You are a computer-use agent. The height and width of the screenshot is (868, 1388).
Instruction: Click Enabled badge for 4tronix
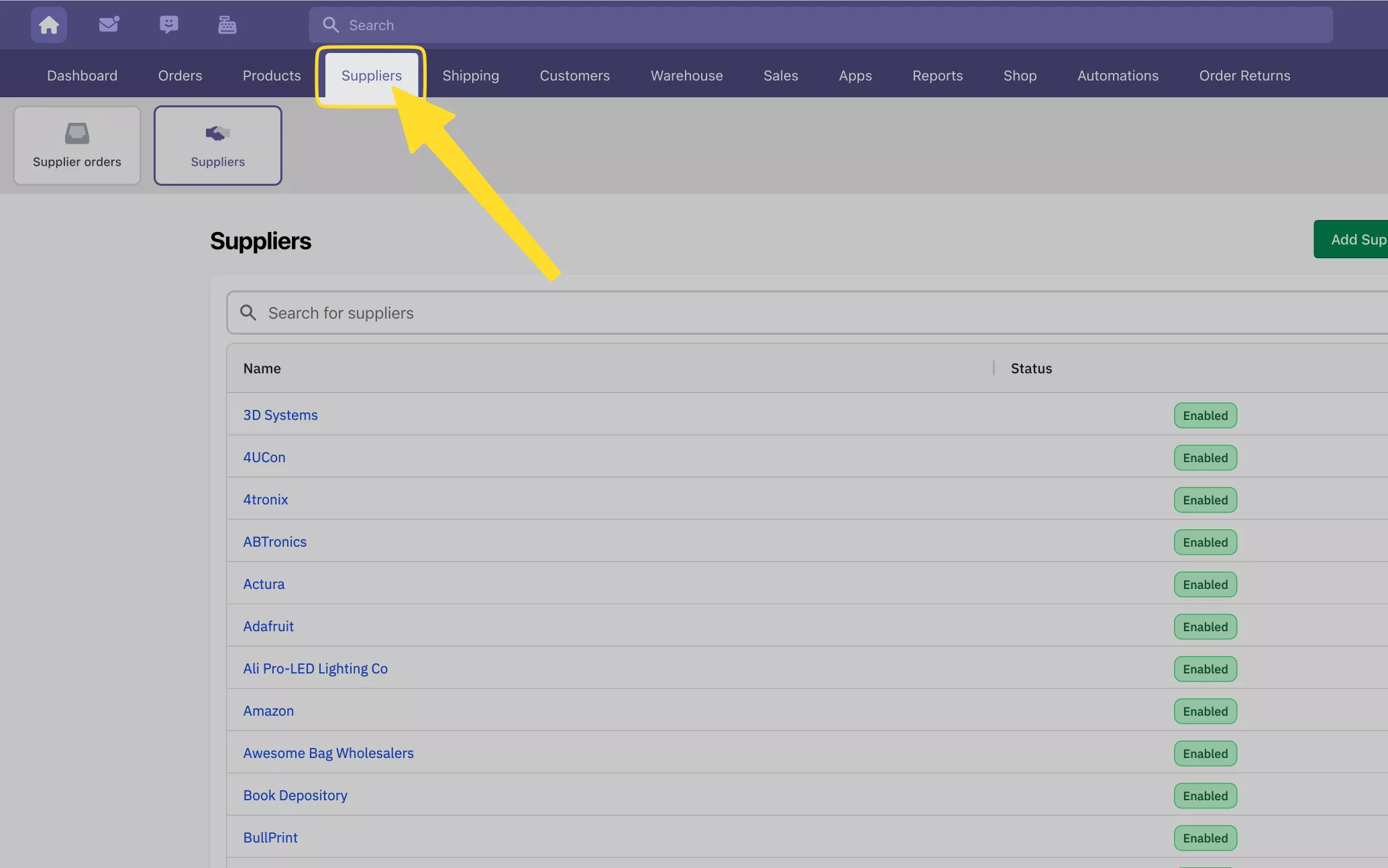click(x=1205, y=500)
